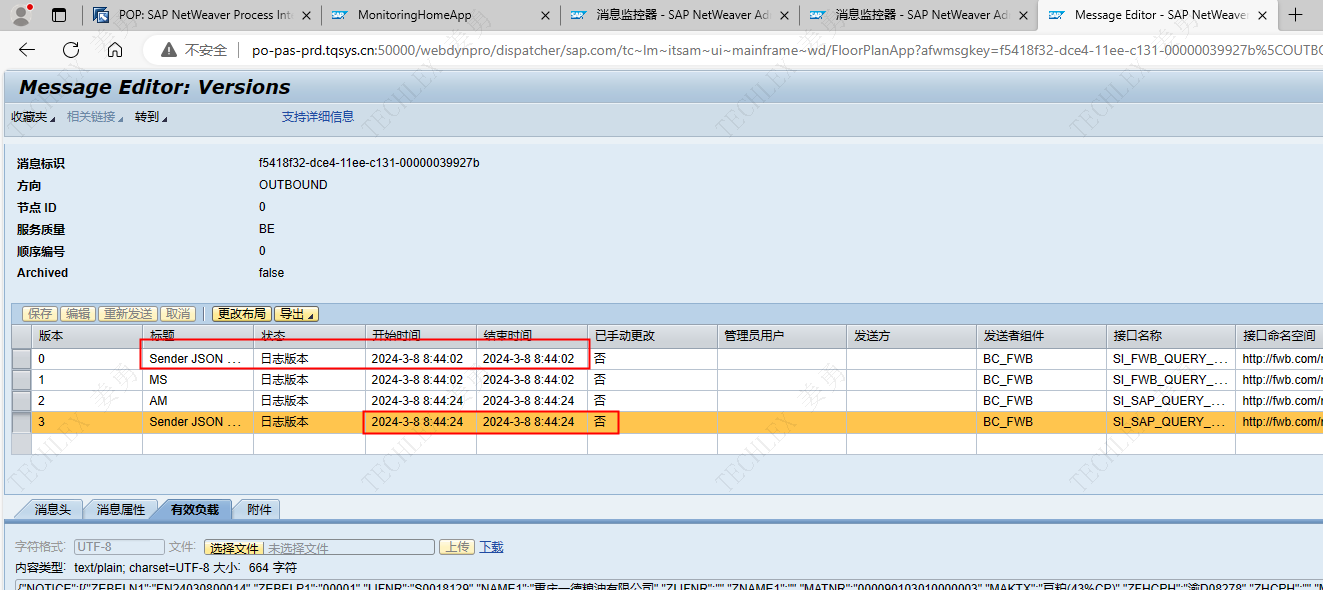Viewport: 1323px width, 590px height.
Task: Open the 消息属性 tab
Action: [x=120, y=509]
